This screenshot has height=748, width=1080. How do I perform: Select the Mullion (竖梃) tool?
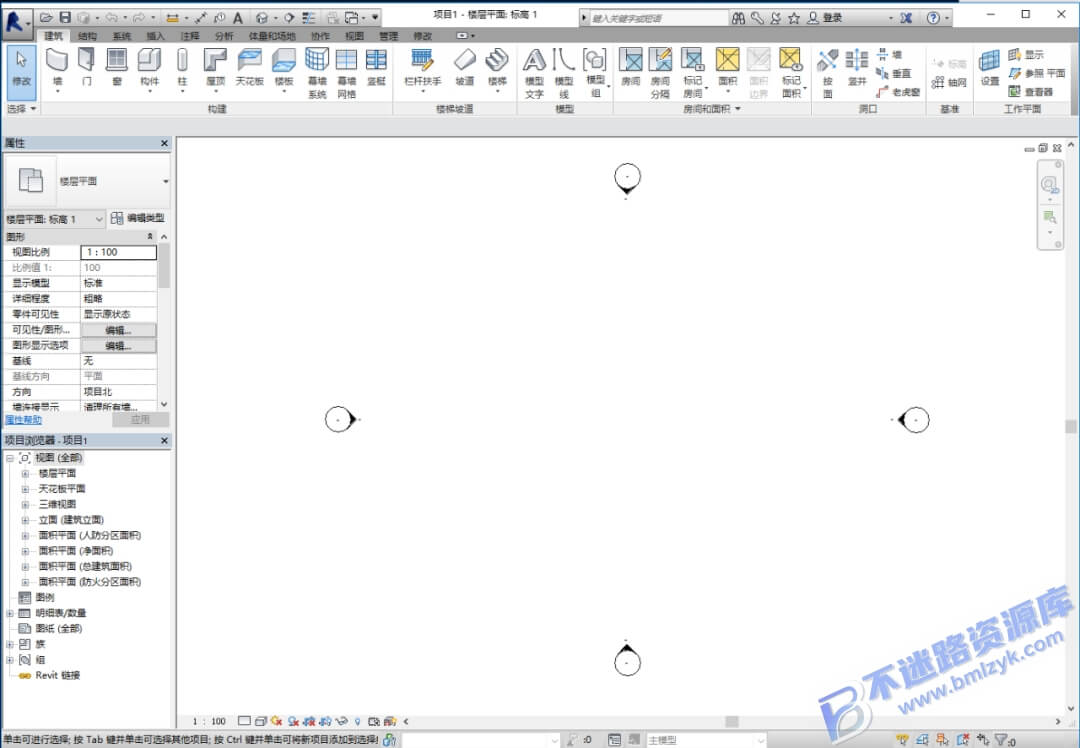pos(376,68)
